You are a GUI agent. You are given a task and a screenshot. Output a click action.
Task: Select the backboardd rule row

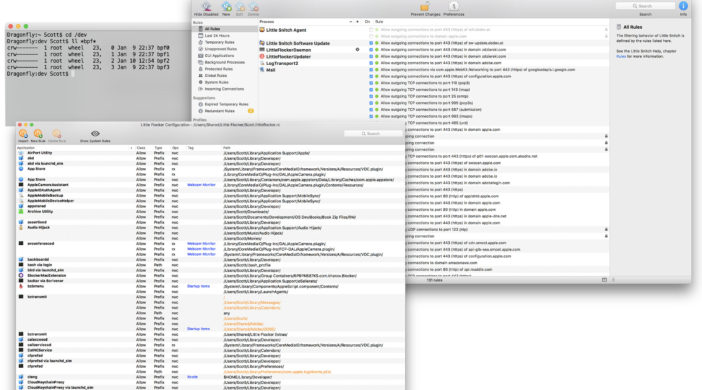click(210, 260)
